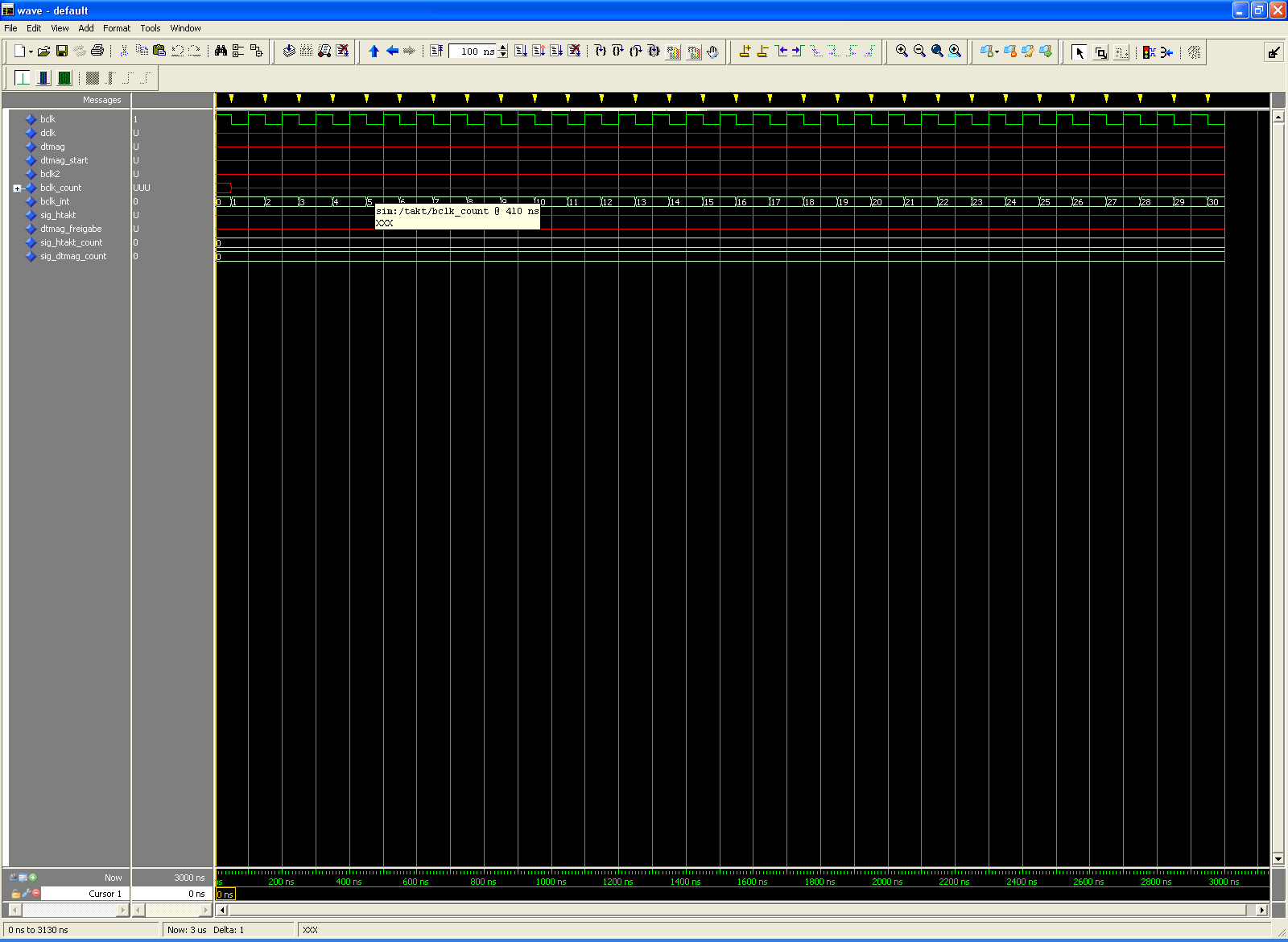Select the sig_dtmag_count signal
1288x942 pixels.
coord(73,256)
